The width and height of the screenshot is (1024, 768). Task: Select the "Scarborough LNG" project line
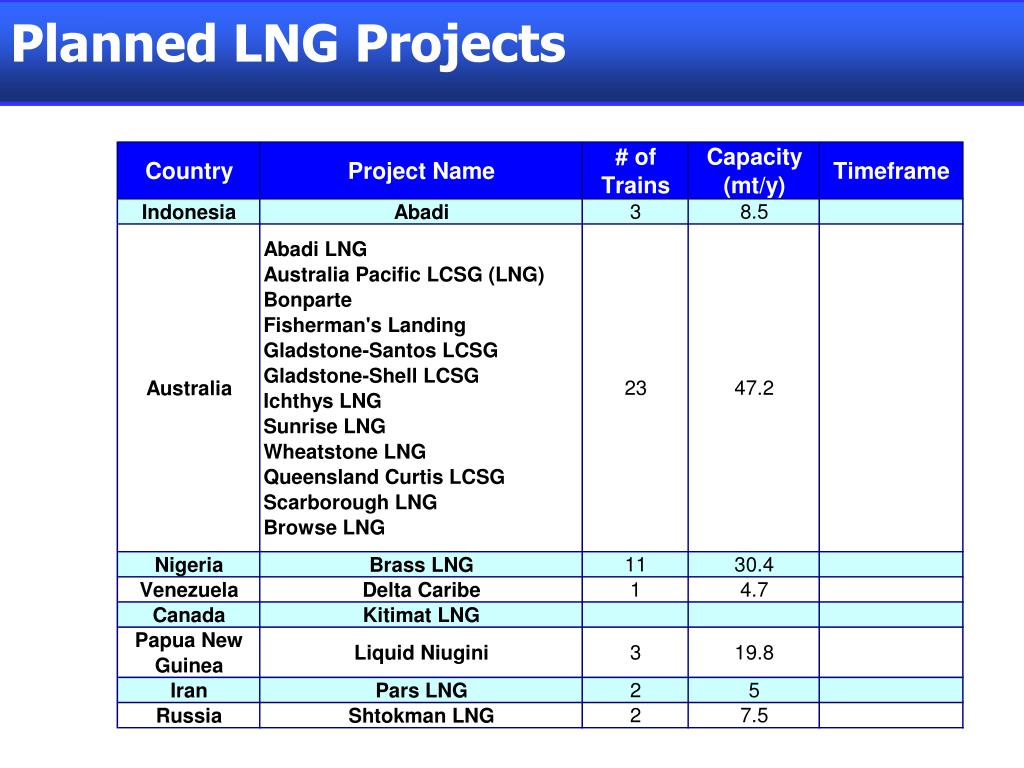[x=351, y=502]
